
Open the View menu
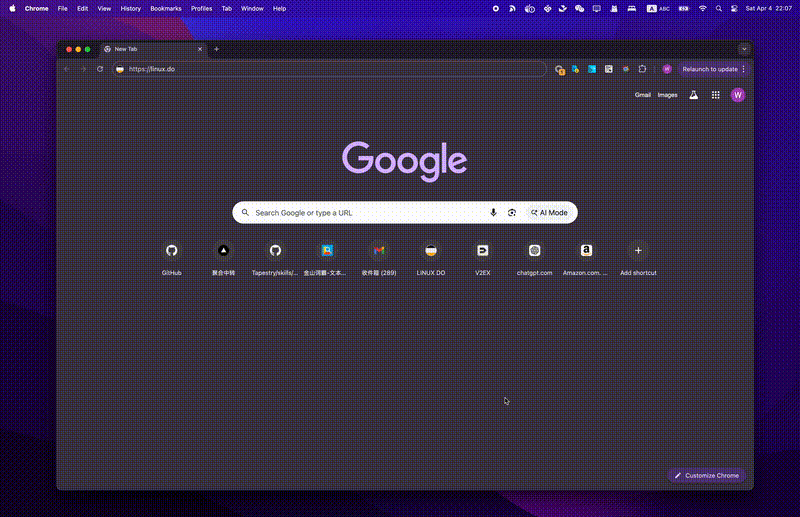104,9
